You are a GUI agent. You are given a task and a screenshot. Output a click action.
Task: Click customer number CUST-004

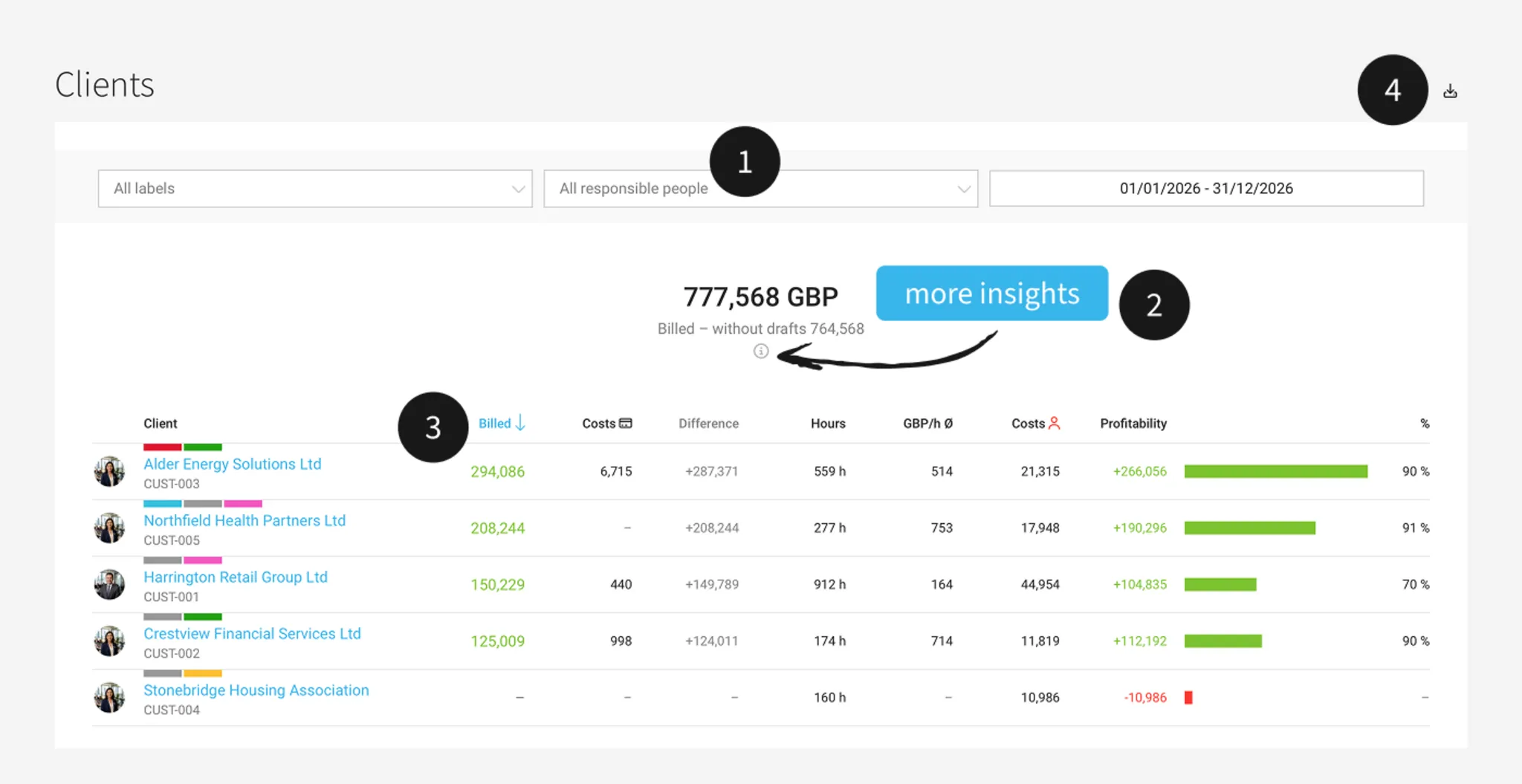coord(172,710)
